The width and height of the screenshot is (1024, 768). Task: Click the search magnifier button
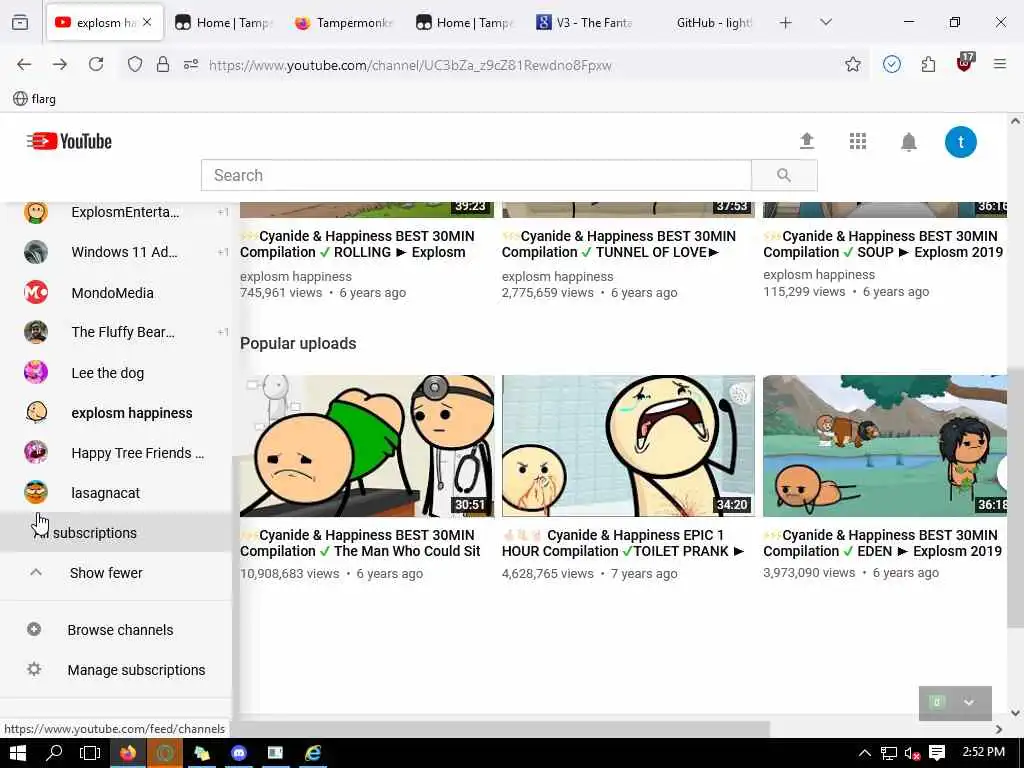pos(784,175)
